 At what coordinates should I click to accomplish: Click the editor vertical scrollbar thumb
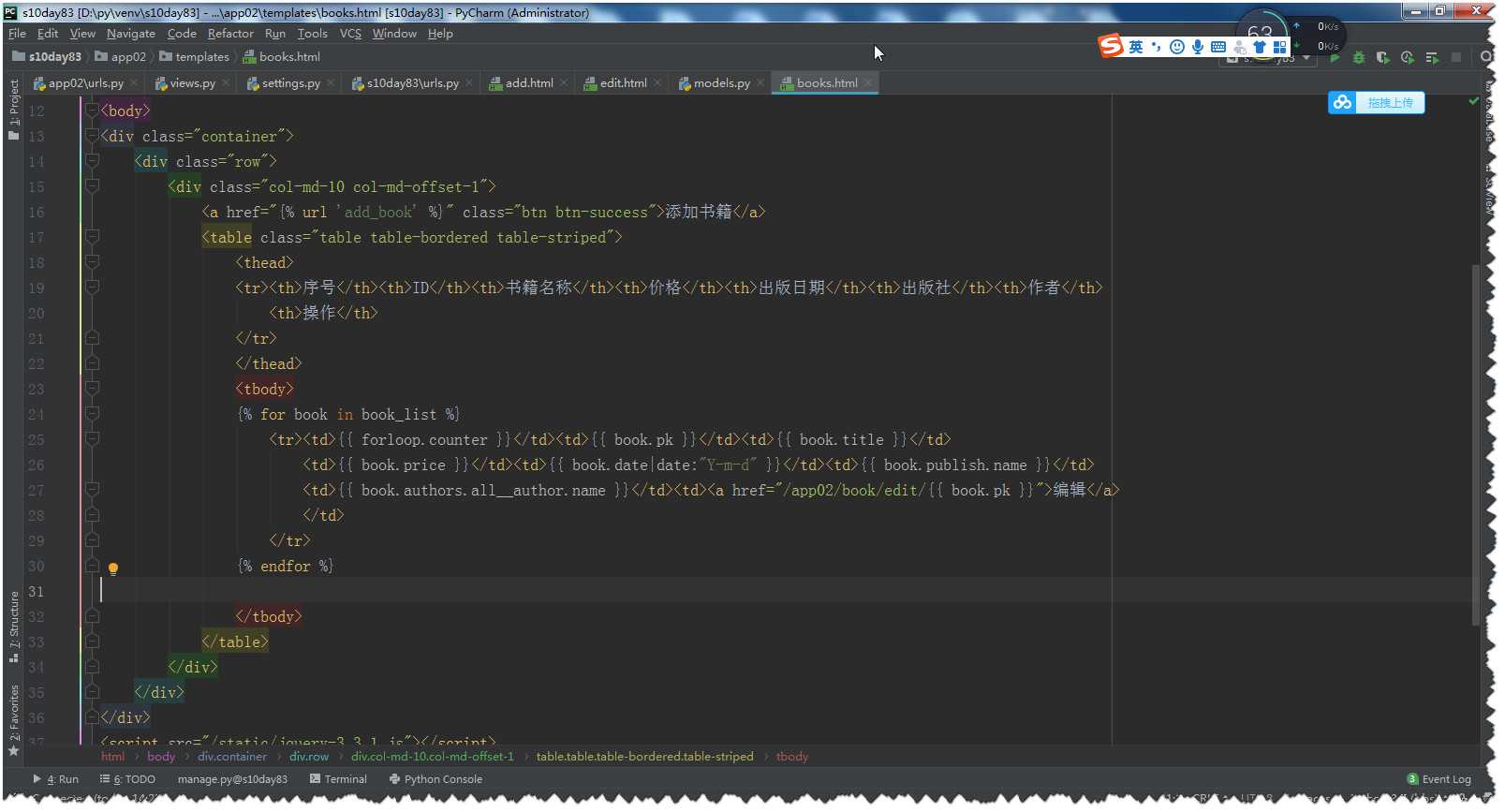pos(1476,445)
